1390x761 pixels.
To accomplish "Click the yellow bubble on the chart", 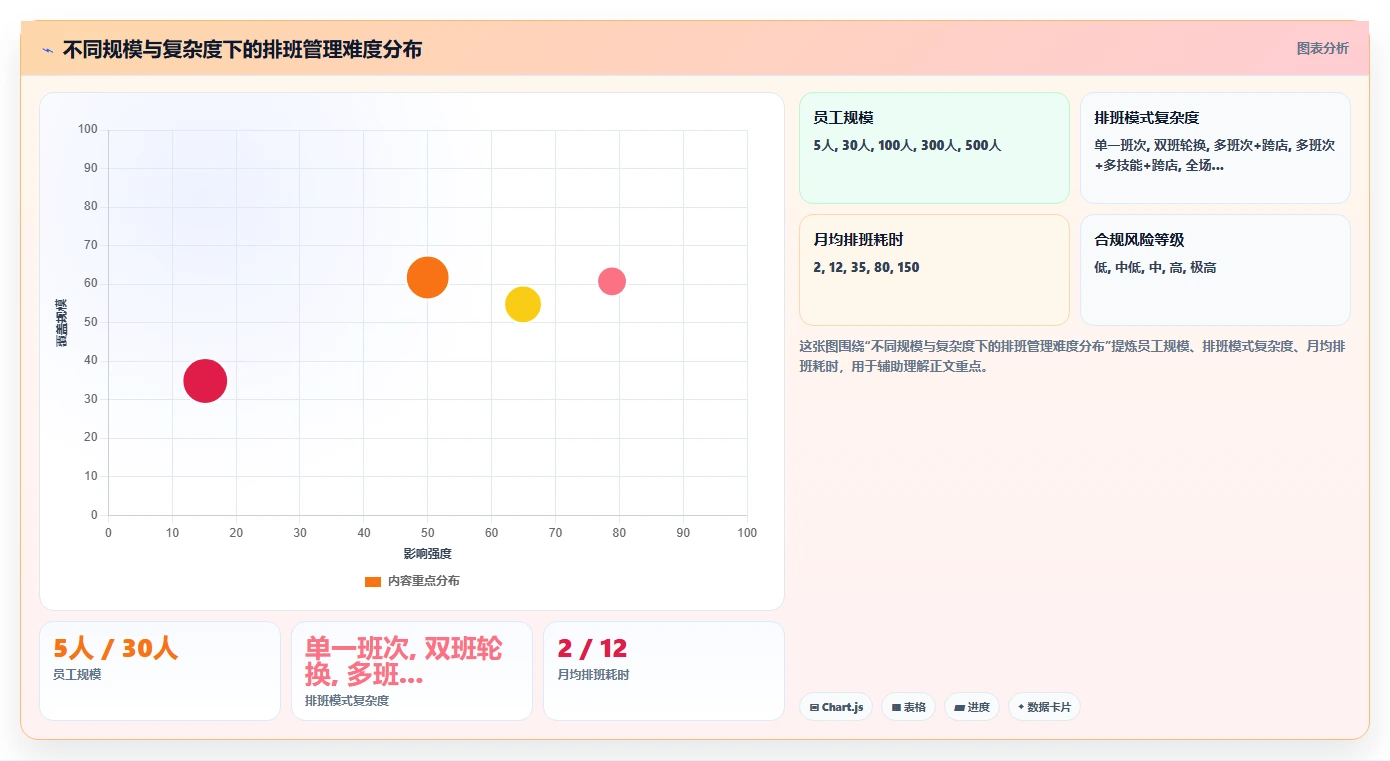I will [x=522, y=304].
